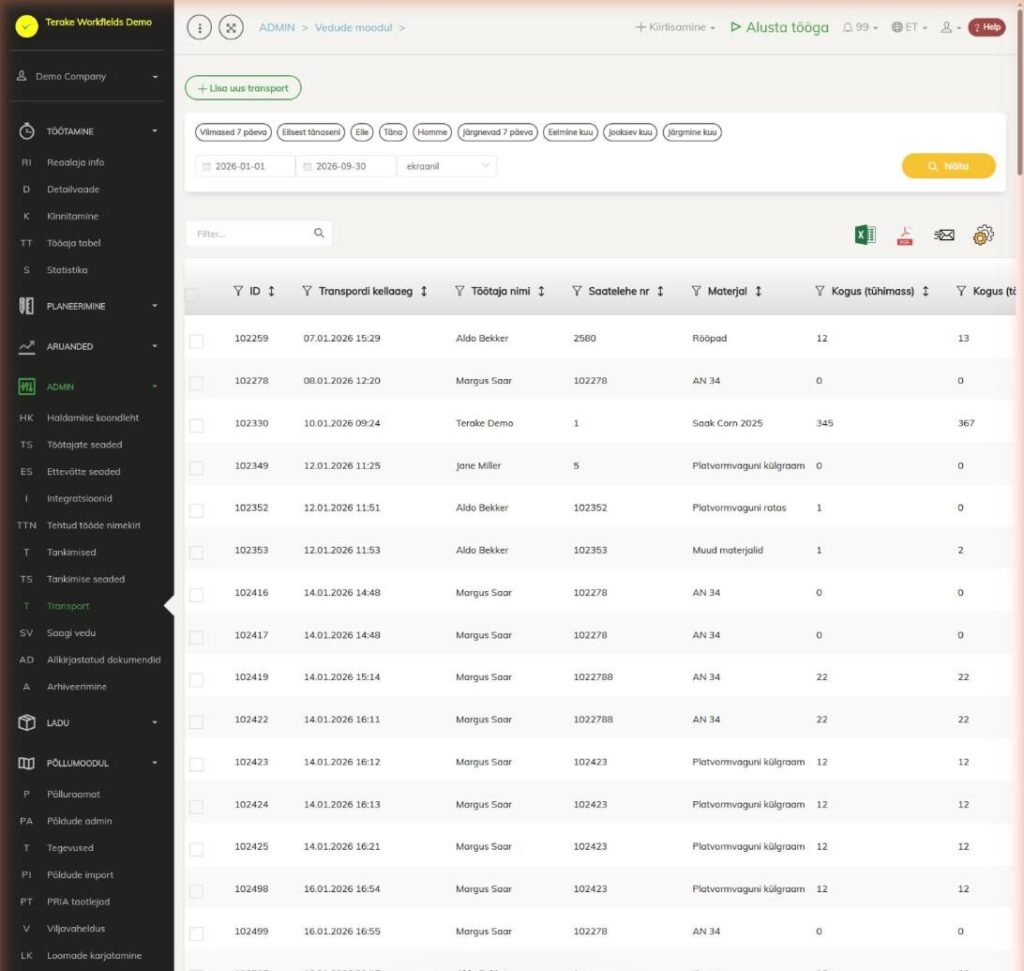Check the box for row 102419
This screenshot has height=971, width=1024.
196,680
